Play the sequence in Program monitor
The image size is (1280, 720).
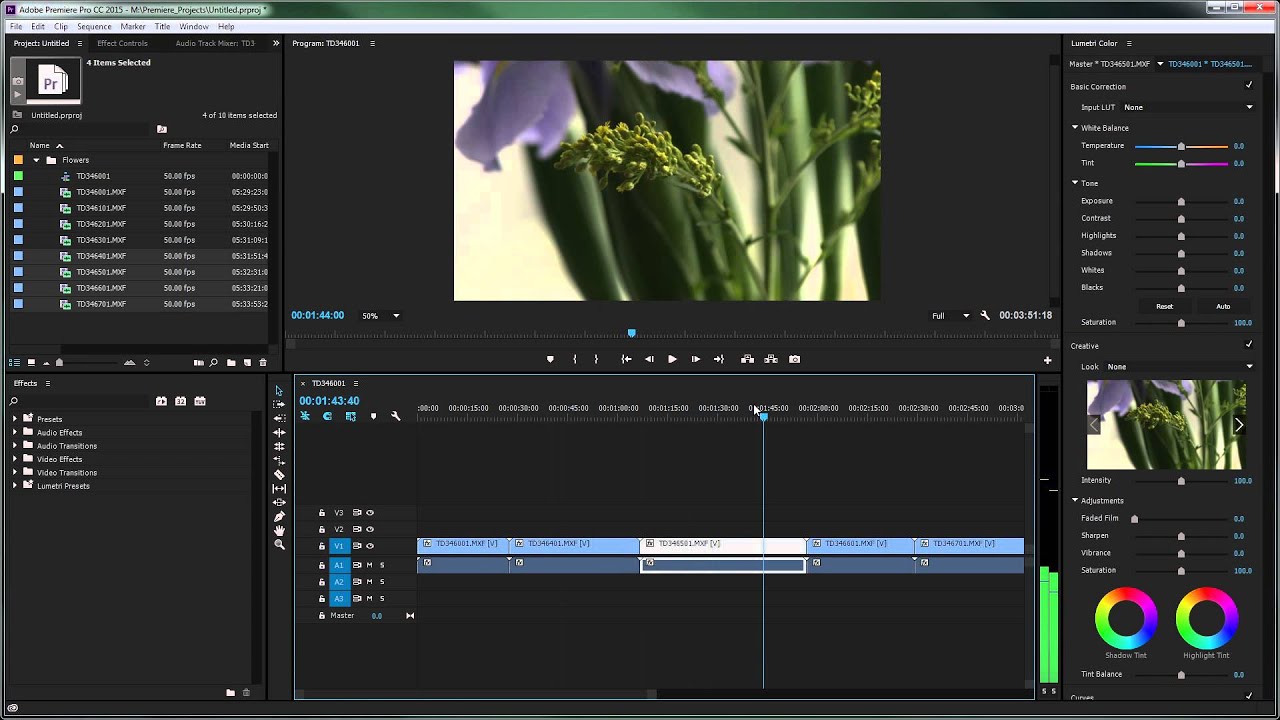(x=672, y=359)
